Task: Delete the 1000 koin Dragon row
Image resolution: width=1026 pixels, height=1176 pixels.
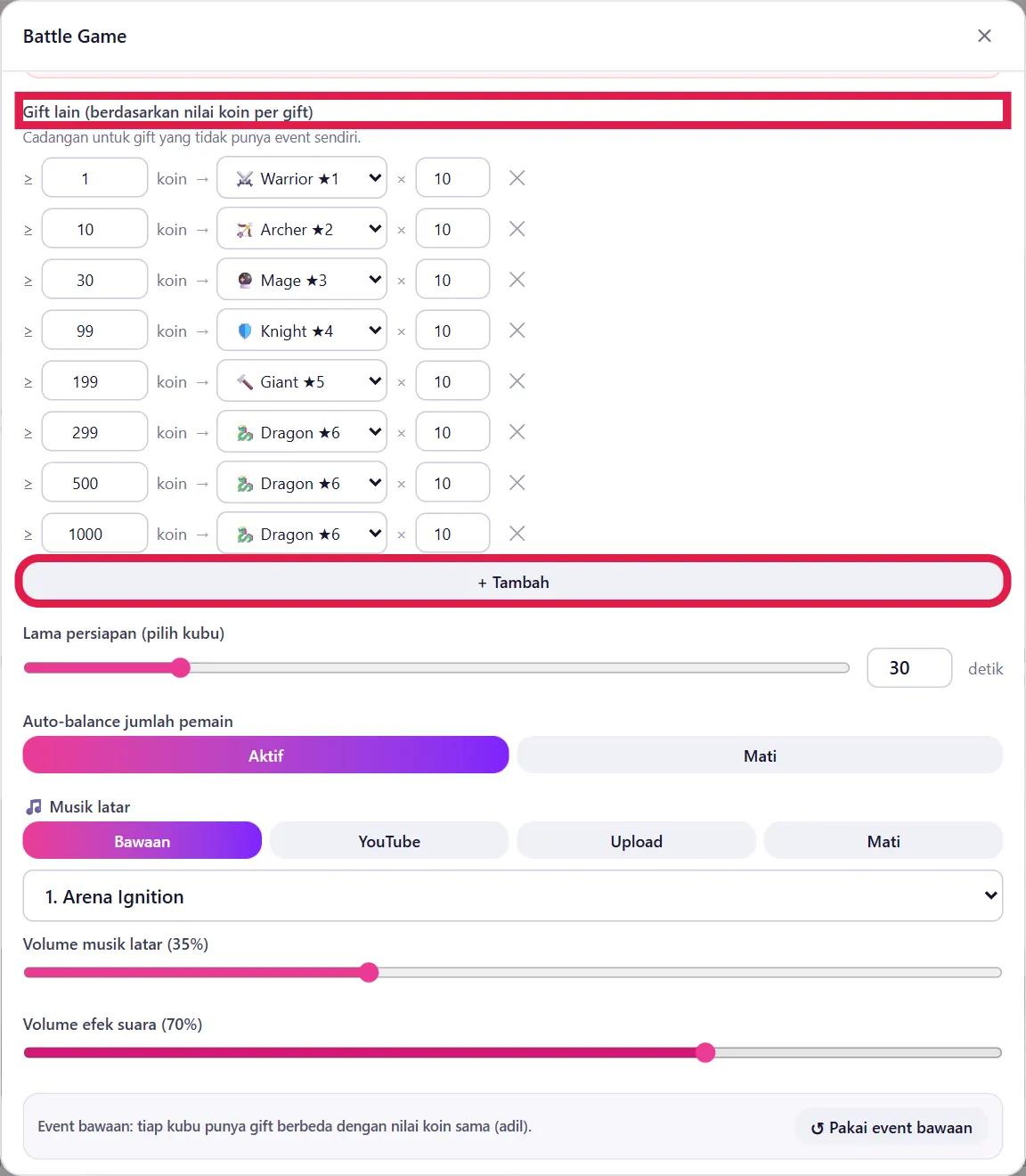Action: [x=517, y=534]
